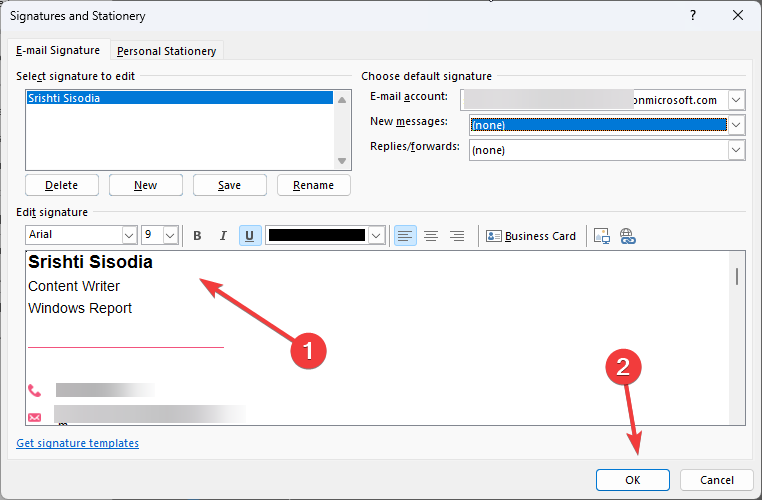Align signature text right
The width and height of the screenshot is (762, 500).
click(x=457, y=236)
